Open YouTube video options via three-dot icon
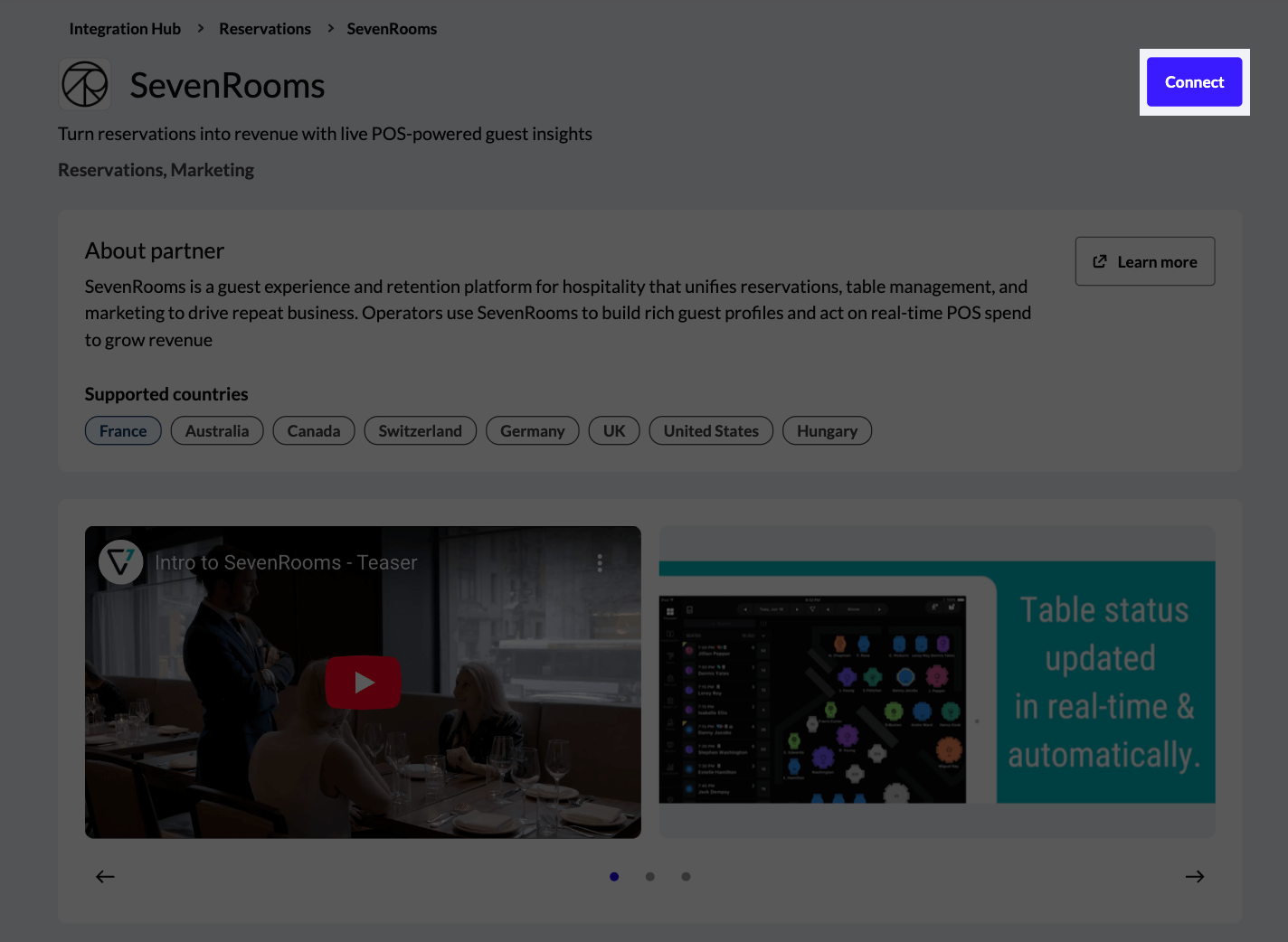The height and width of the screenshot is (942, 1288). coord(600,561)
